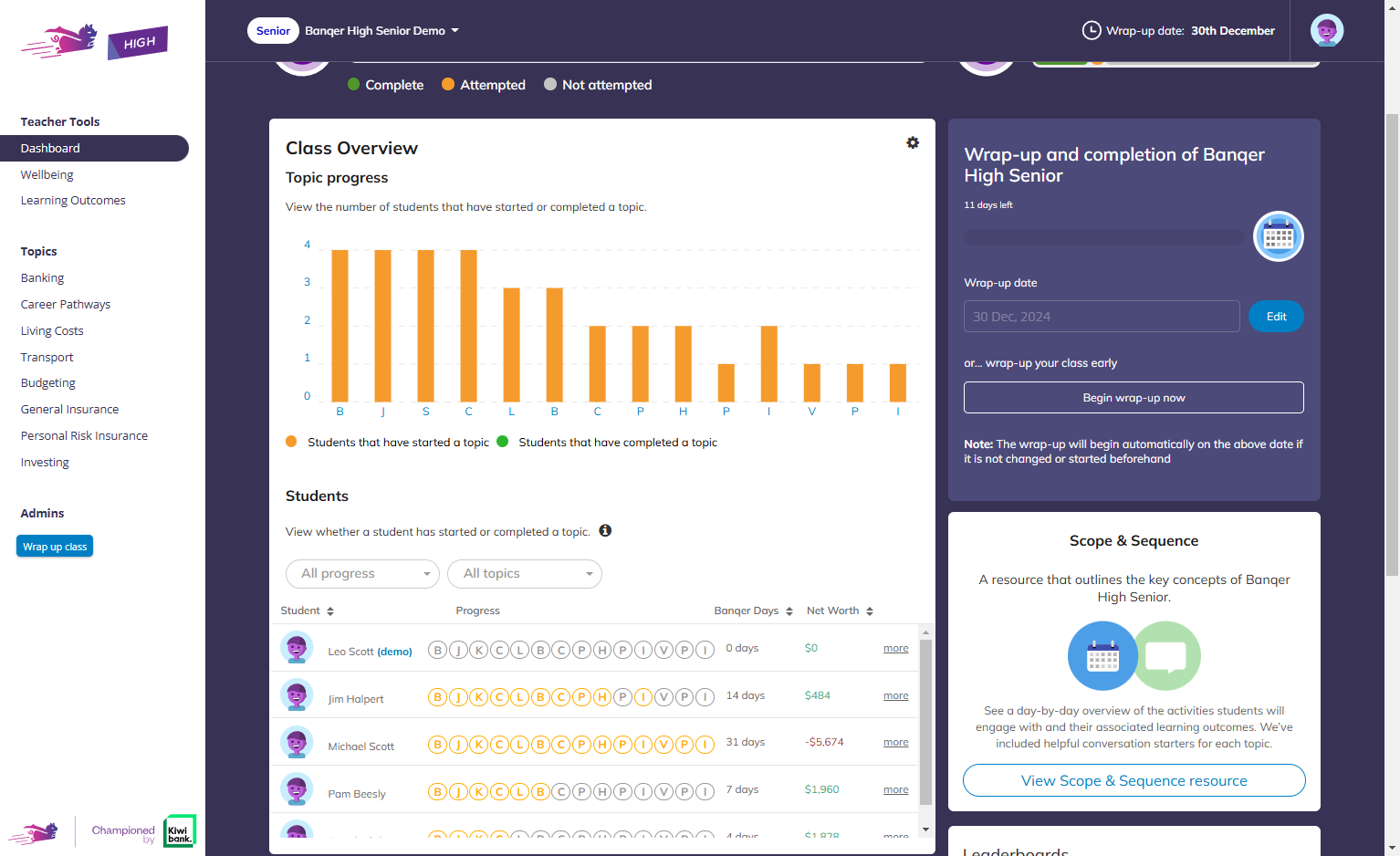Open the Living Costs topic
1400x856 pixels.
tap(52, 330)
